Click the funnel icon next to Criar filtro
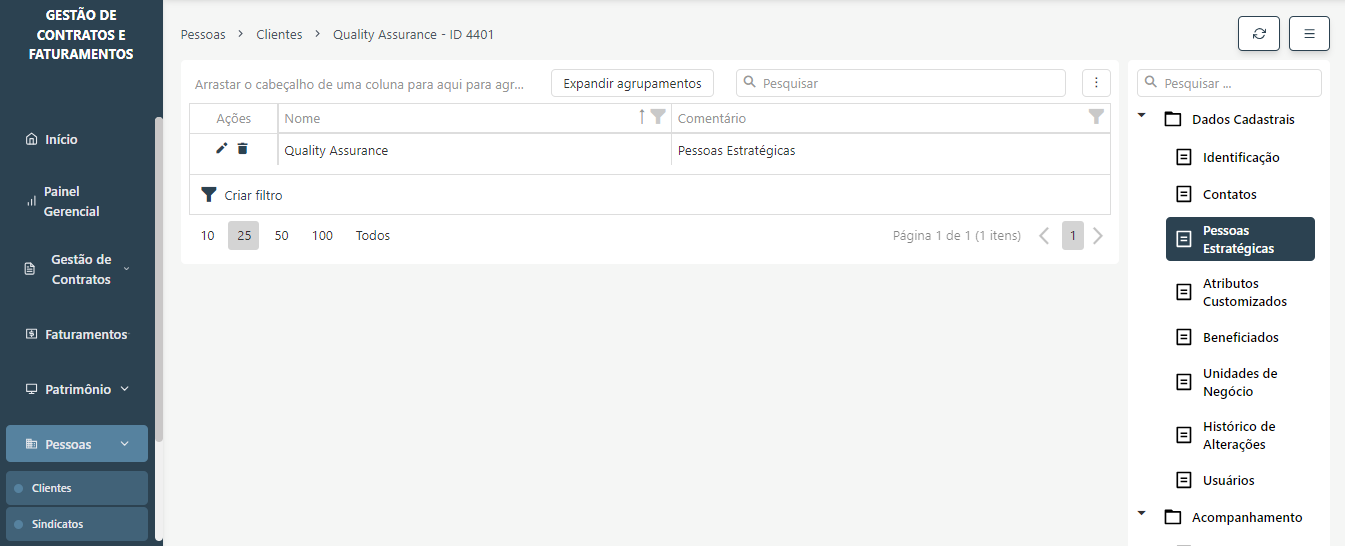This screenshot has width=1345, height=546. click(209, 195)
